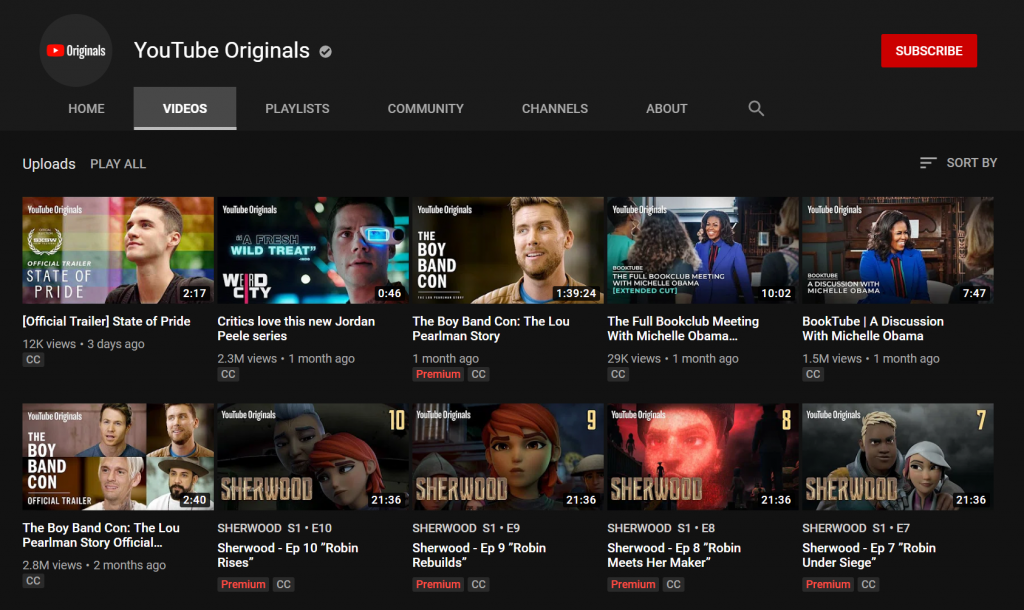Open the Channels tab
Image resolution: width=1024 pixels, height=610 pixels.
click(x=554, y=108)
